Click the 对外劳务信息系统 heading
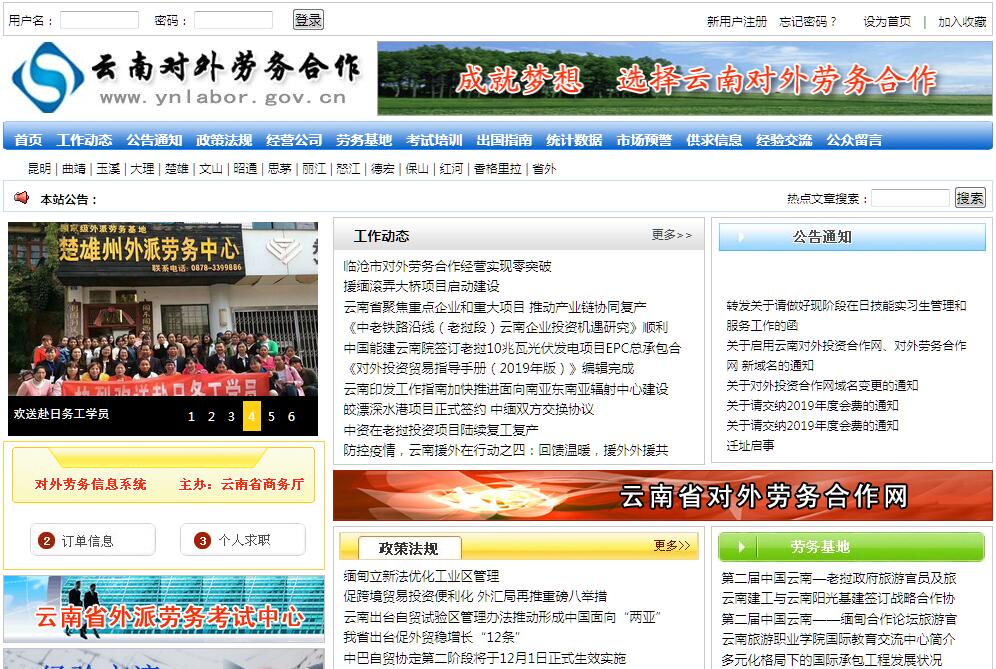Viewport: 996px width, 669px height. pos(90,485)
